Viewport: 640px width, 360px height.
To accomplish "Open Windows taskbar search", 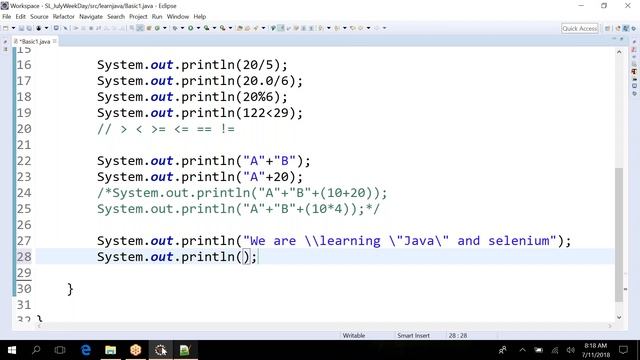I will point(36,350).
